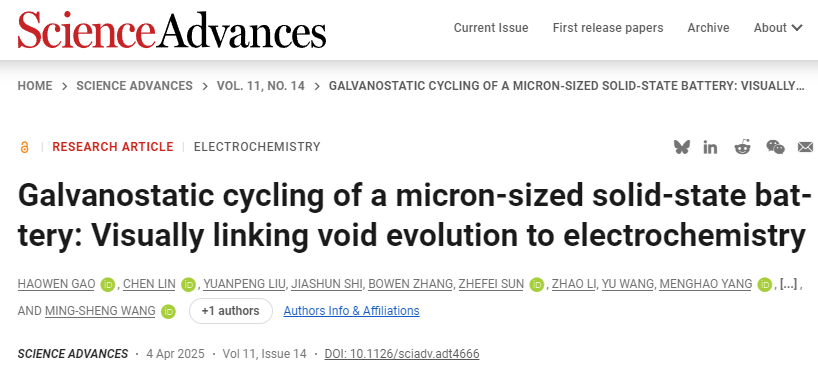The image size is (818, 366).
Task: Share article on LinkedIn
Action: pos(710,148)
